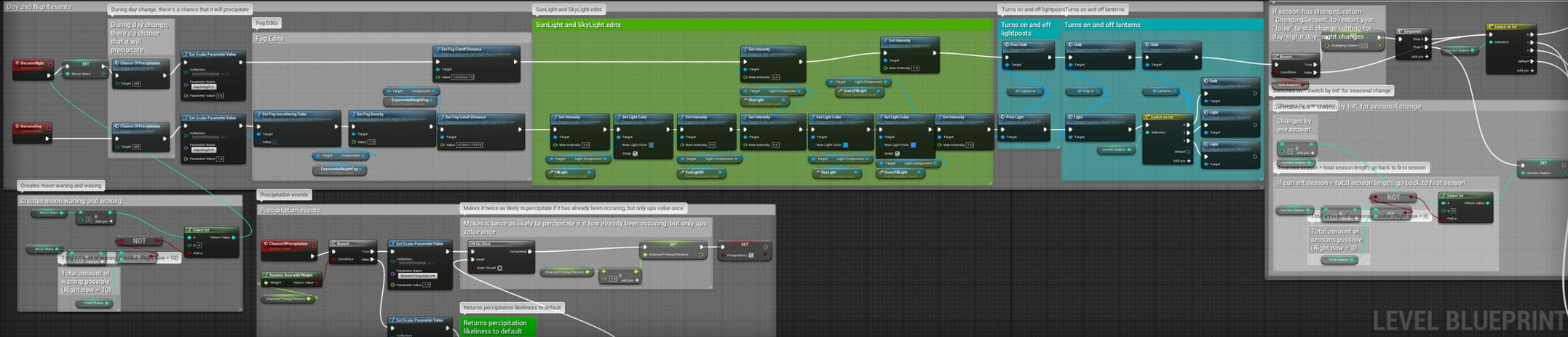Select the red ChanceOfPrecipitation custom event node
The image size is (1568, 337).
[x=289, y=250]
